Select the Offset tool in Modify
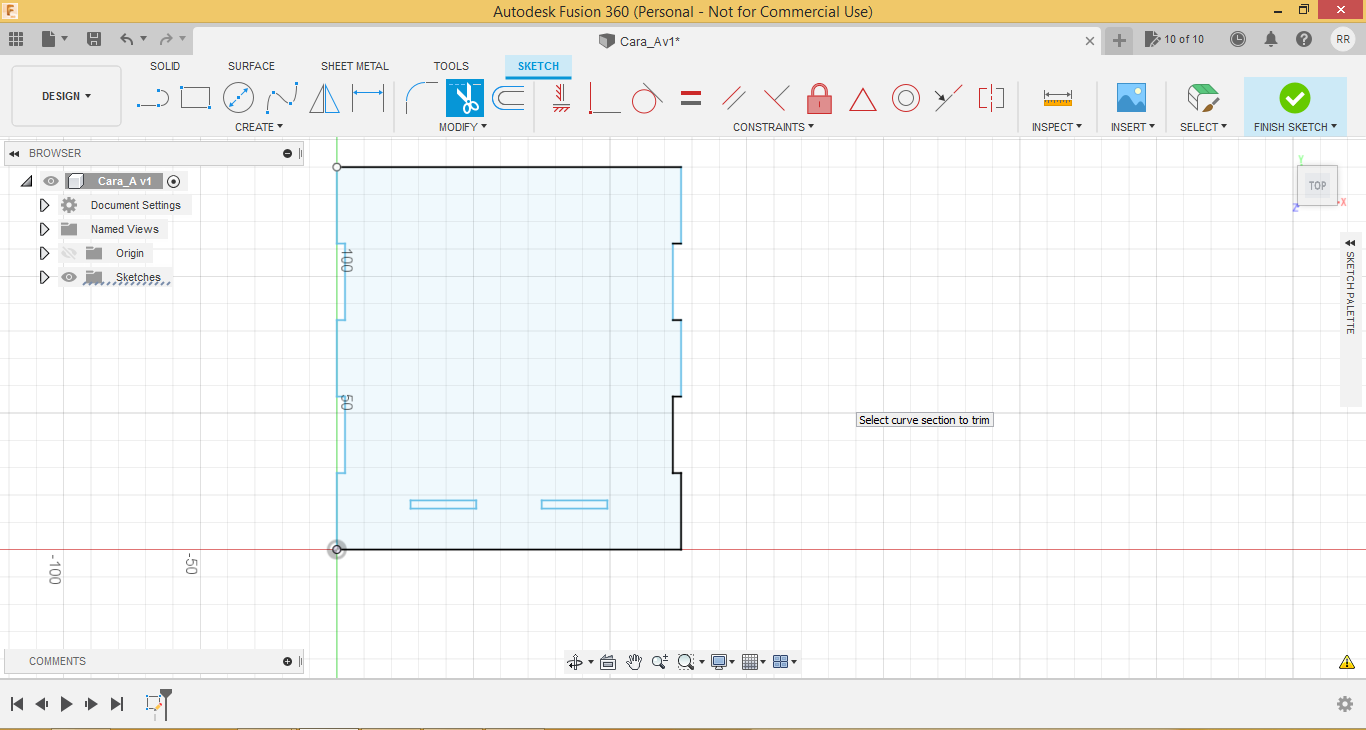 point(508,98)
